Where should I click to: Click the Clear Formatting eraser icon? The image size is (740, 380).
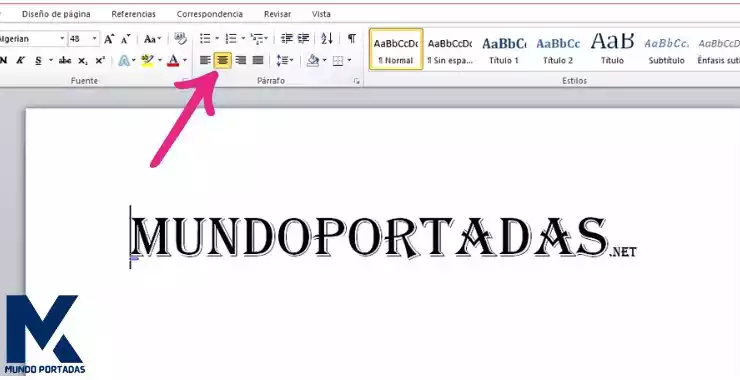pyautogui.click(x=180, y=38)
